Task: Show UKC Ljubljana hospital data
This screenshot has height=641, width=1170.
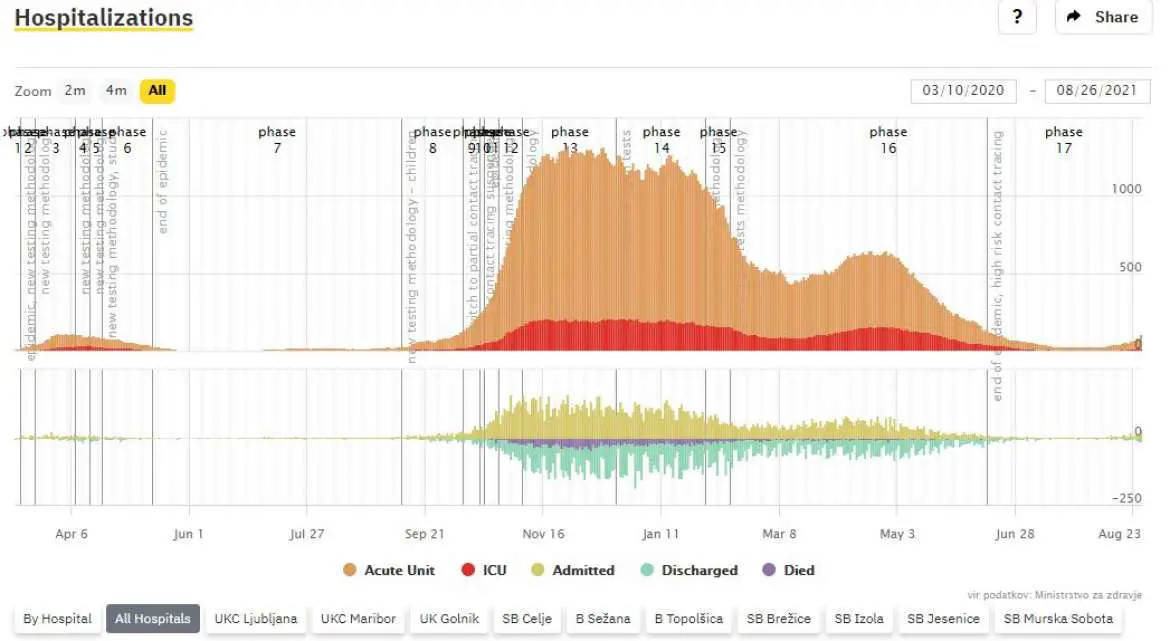Action: coord(256,619)
